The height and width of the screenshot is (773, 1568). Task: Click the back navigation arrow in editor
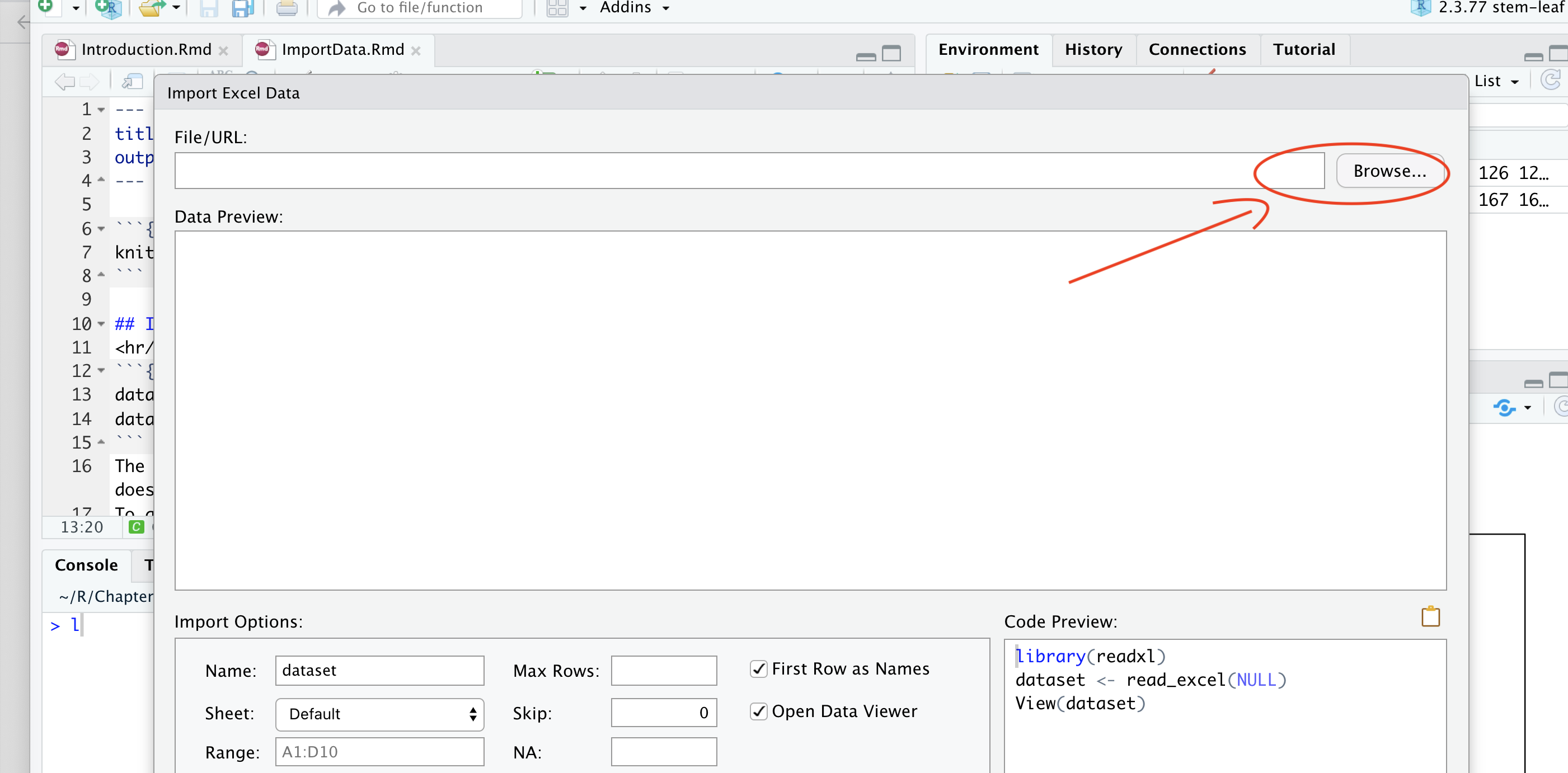pos(64,81)
